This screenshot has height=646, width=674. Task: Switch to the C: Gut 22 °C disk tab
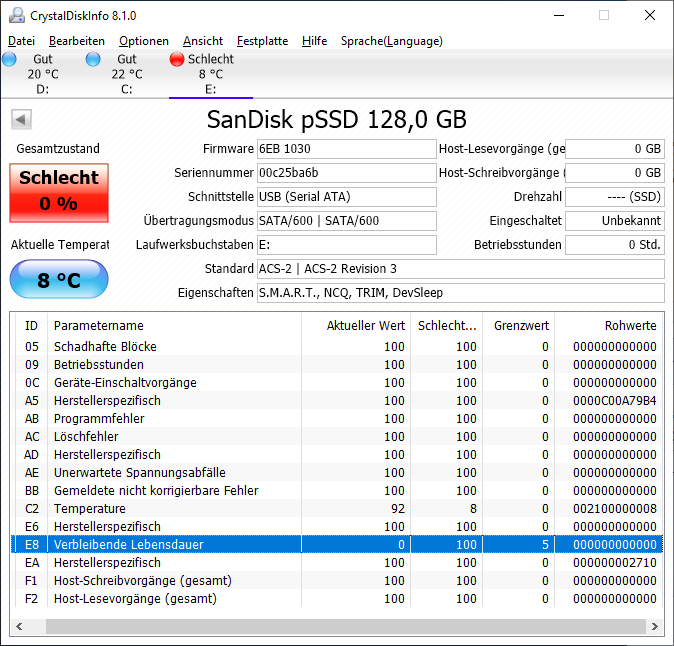click(126, 74)
